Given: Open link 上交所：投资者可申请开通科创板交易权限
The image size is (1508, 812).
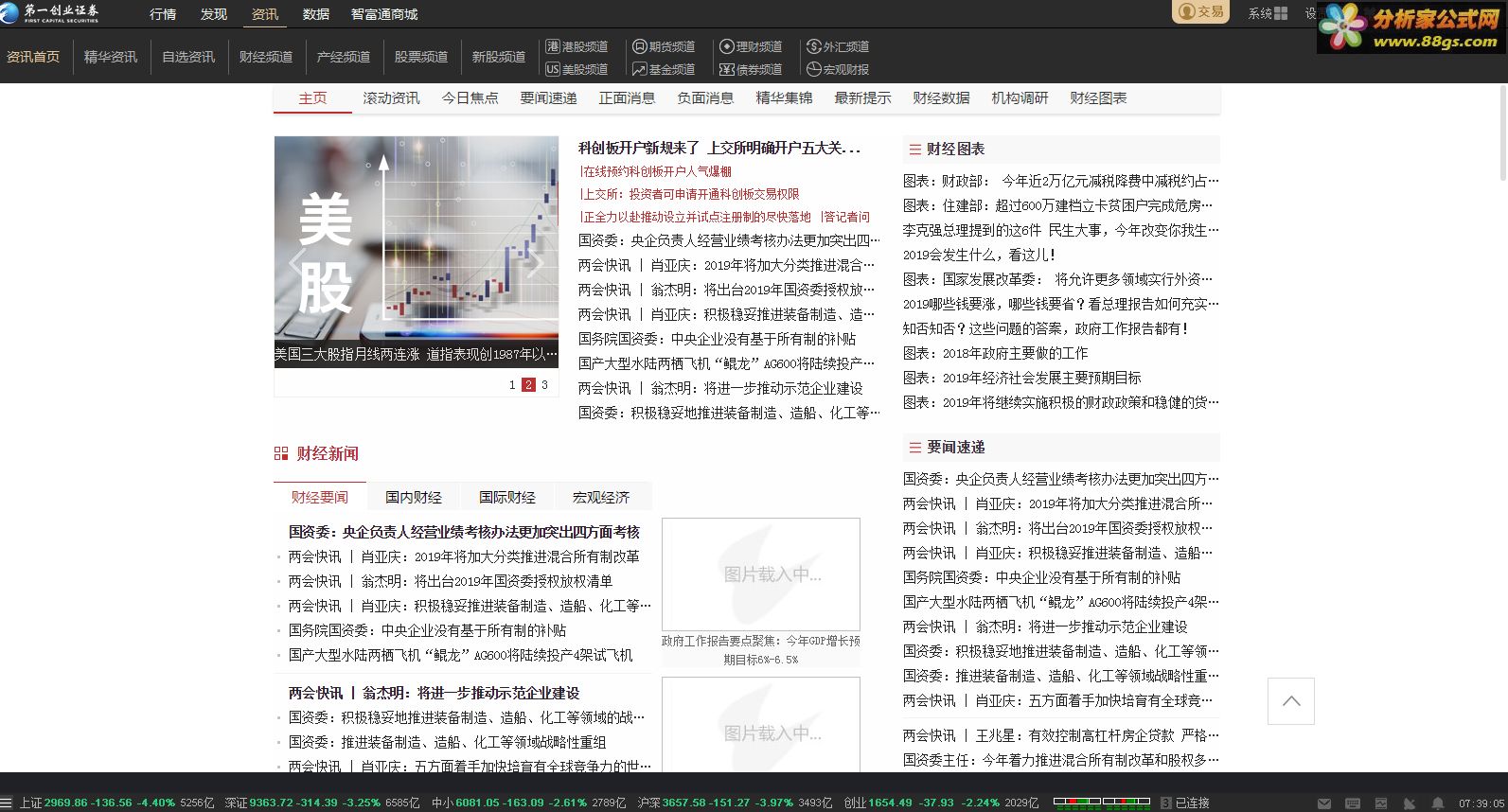Looking at the screenshot, I should pyautogui.click(x=689, y=195).
